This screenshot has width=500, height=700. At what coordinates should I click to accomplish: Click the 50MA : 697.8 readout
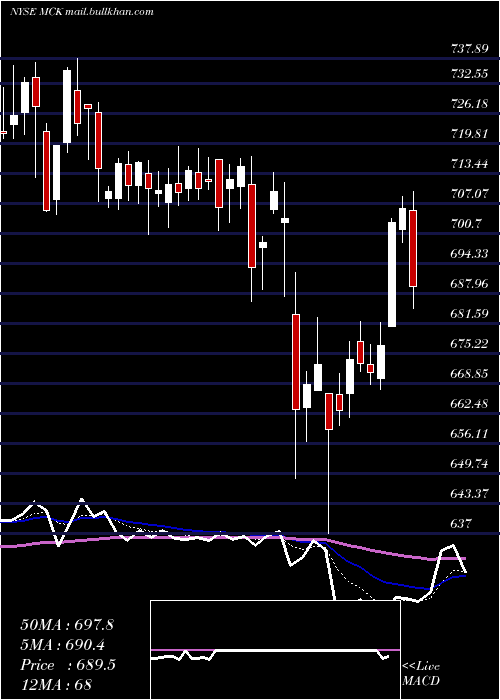click(67, 625)
